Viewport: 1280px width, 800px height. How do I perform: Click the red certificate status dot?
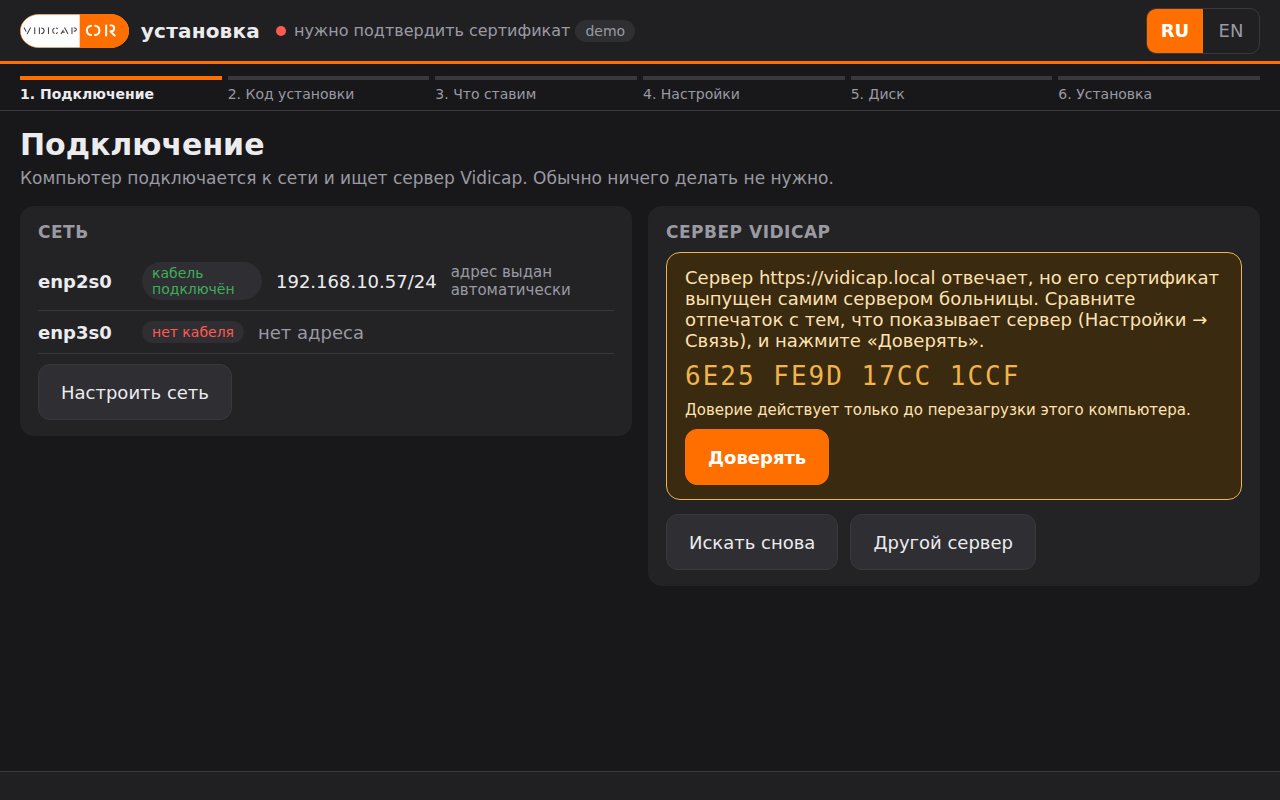coord(281,31)
